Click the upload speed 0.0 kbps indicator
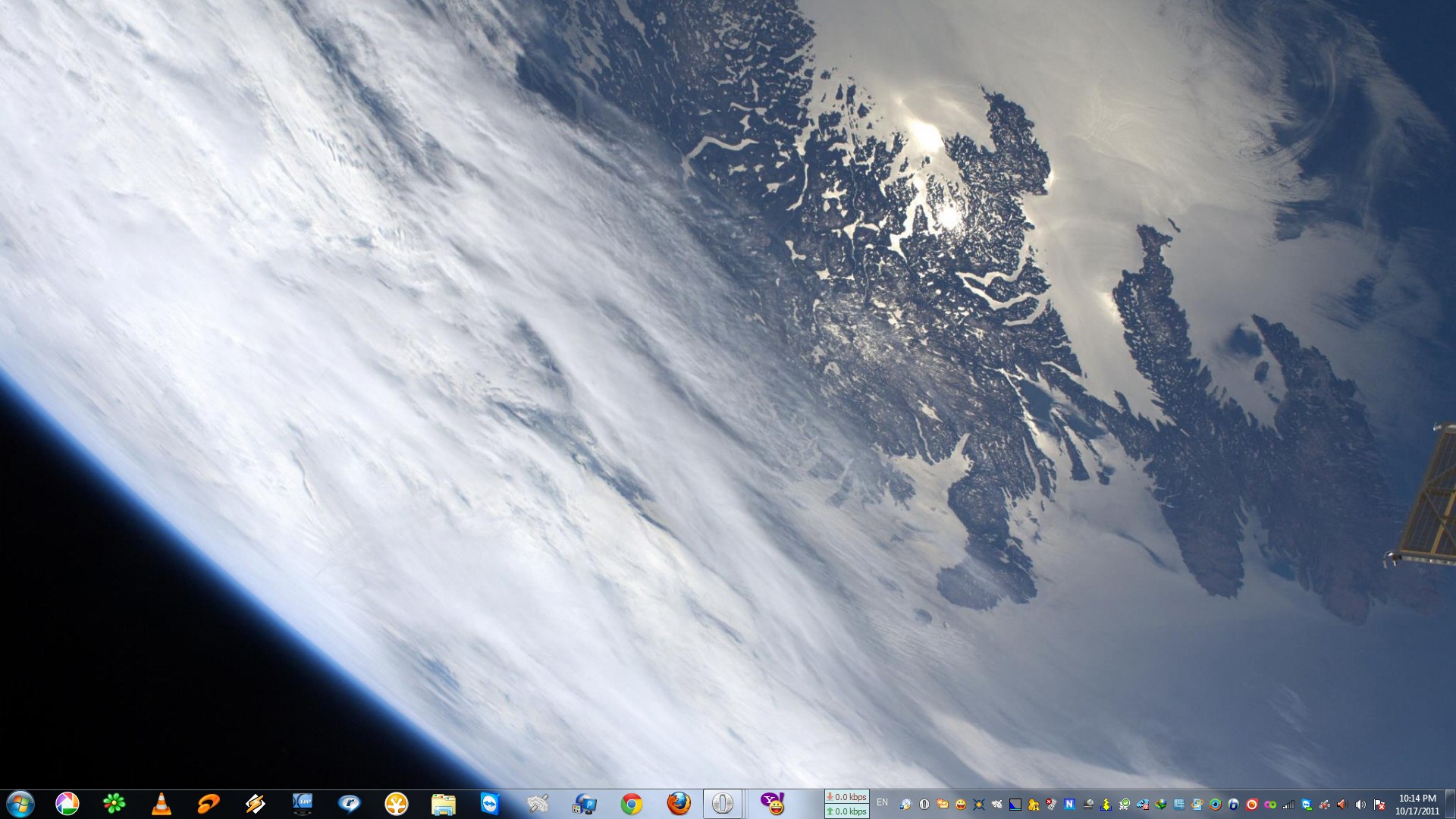The height and width of the screenshot is (819, 1456). pyautogui.click(x=847, y=811)
